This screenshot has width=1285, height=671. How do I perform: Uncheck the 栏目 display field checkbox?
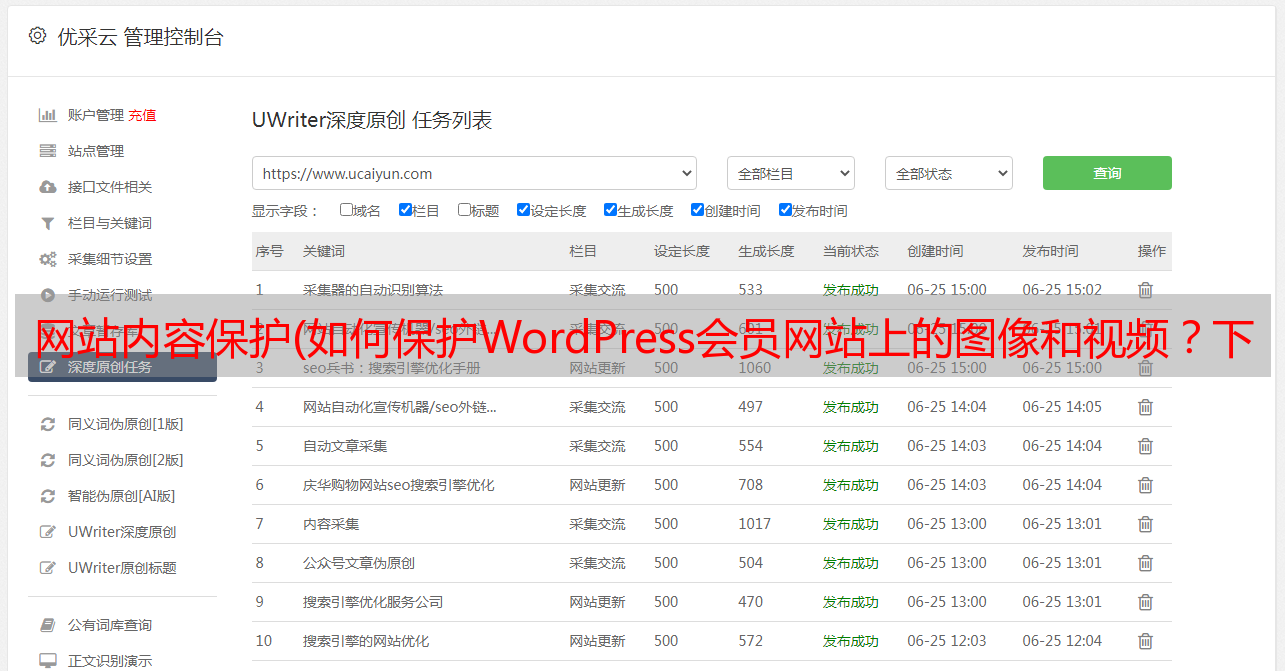pyautogui.click(x=405, y=210)
